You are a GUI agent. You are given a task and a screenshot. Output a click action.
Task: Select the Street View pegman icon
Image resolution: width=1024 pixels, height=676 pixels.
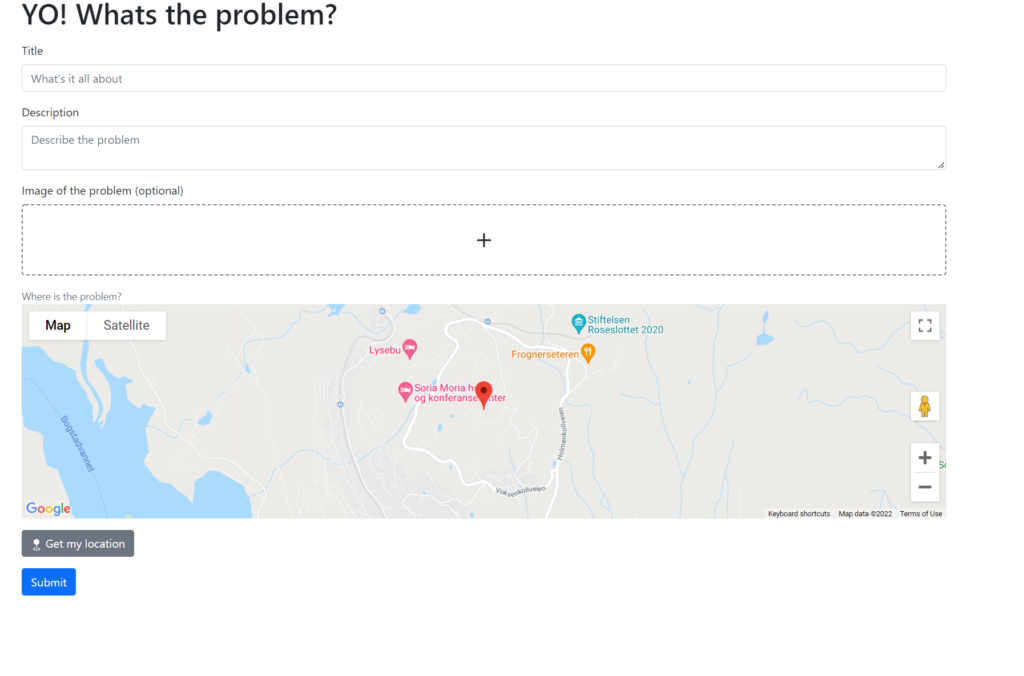(925, 406)
